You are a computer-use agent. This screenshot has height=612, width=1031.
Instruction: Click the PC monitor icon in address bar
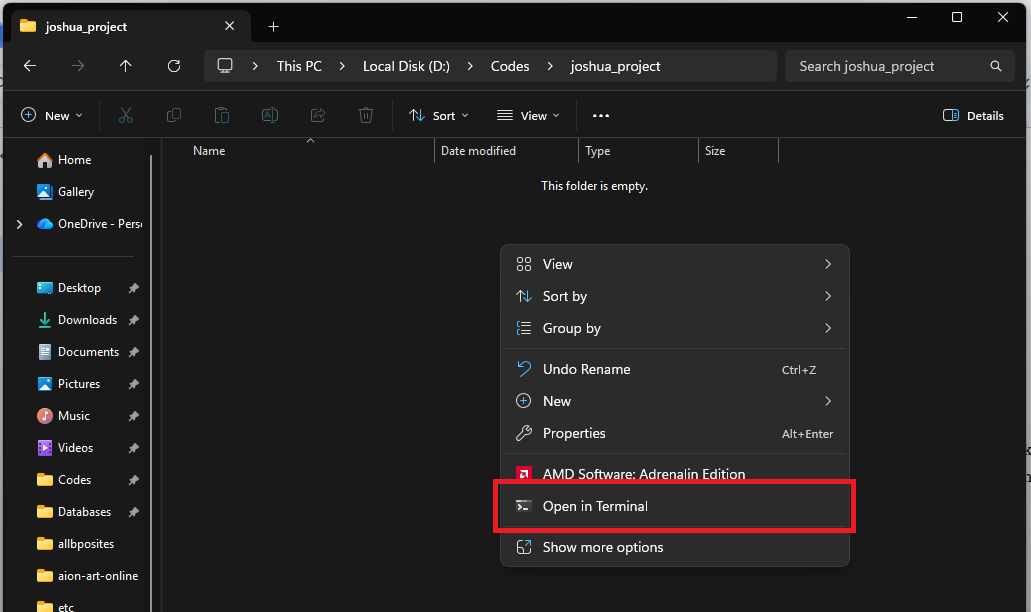coord(225,66)
